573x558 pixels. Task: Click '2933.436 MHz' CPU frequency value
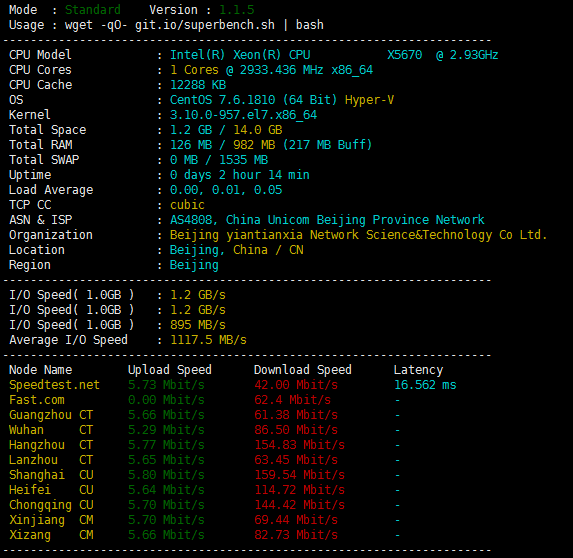point(281,70)
